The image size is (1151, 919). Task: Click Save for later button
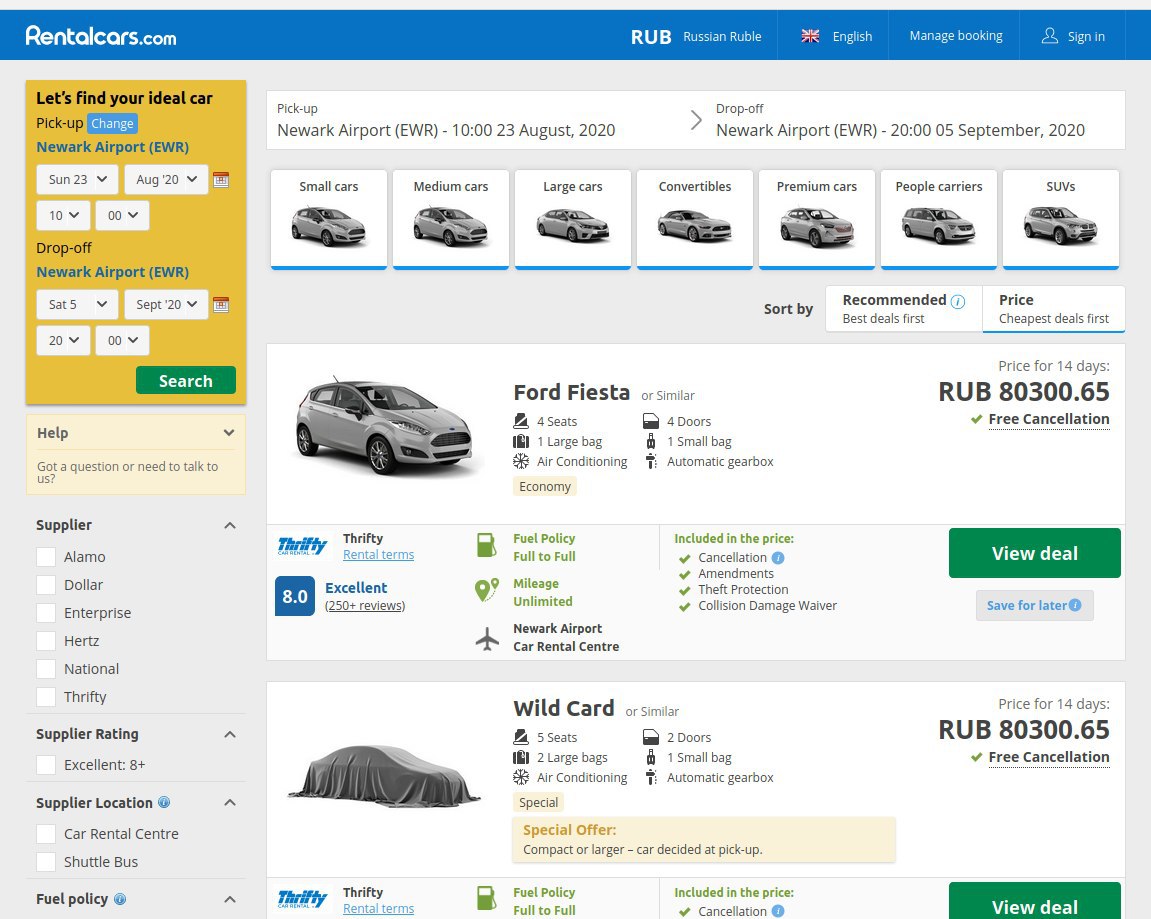(1034, 606)
